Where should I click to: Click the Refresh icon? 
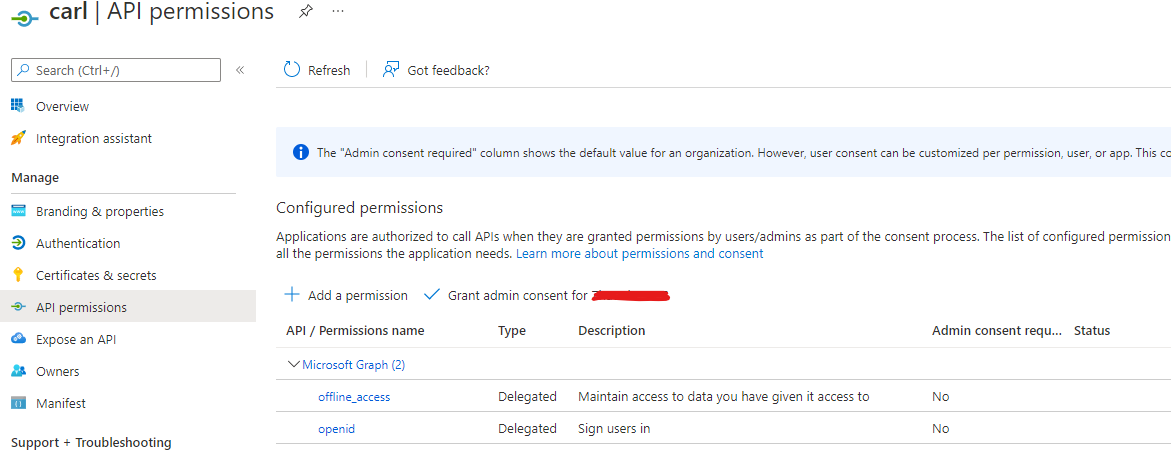(292, 69)
